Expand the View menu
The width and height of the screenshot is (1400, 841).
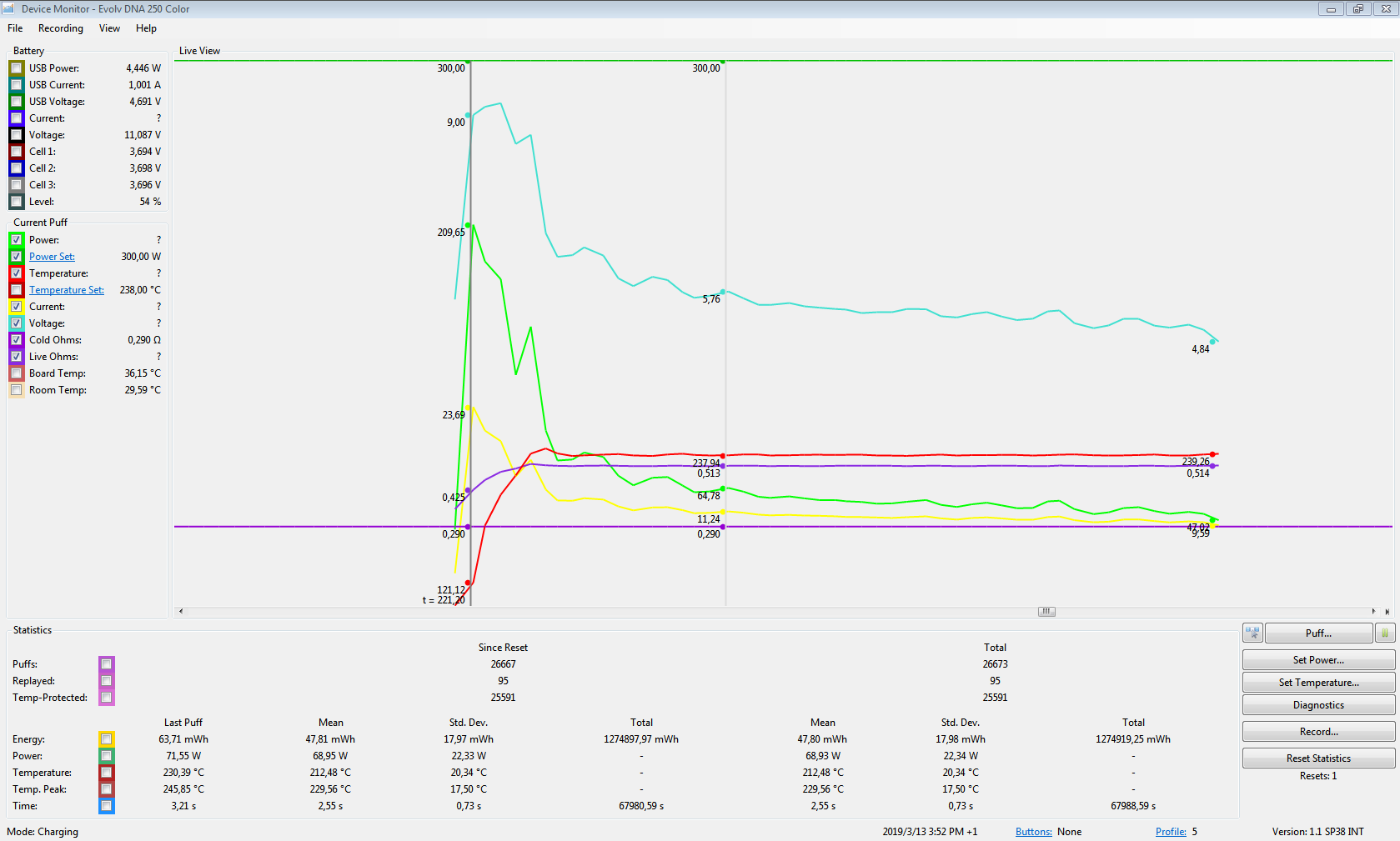pyautogui.click(x=109, y=28)
